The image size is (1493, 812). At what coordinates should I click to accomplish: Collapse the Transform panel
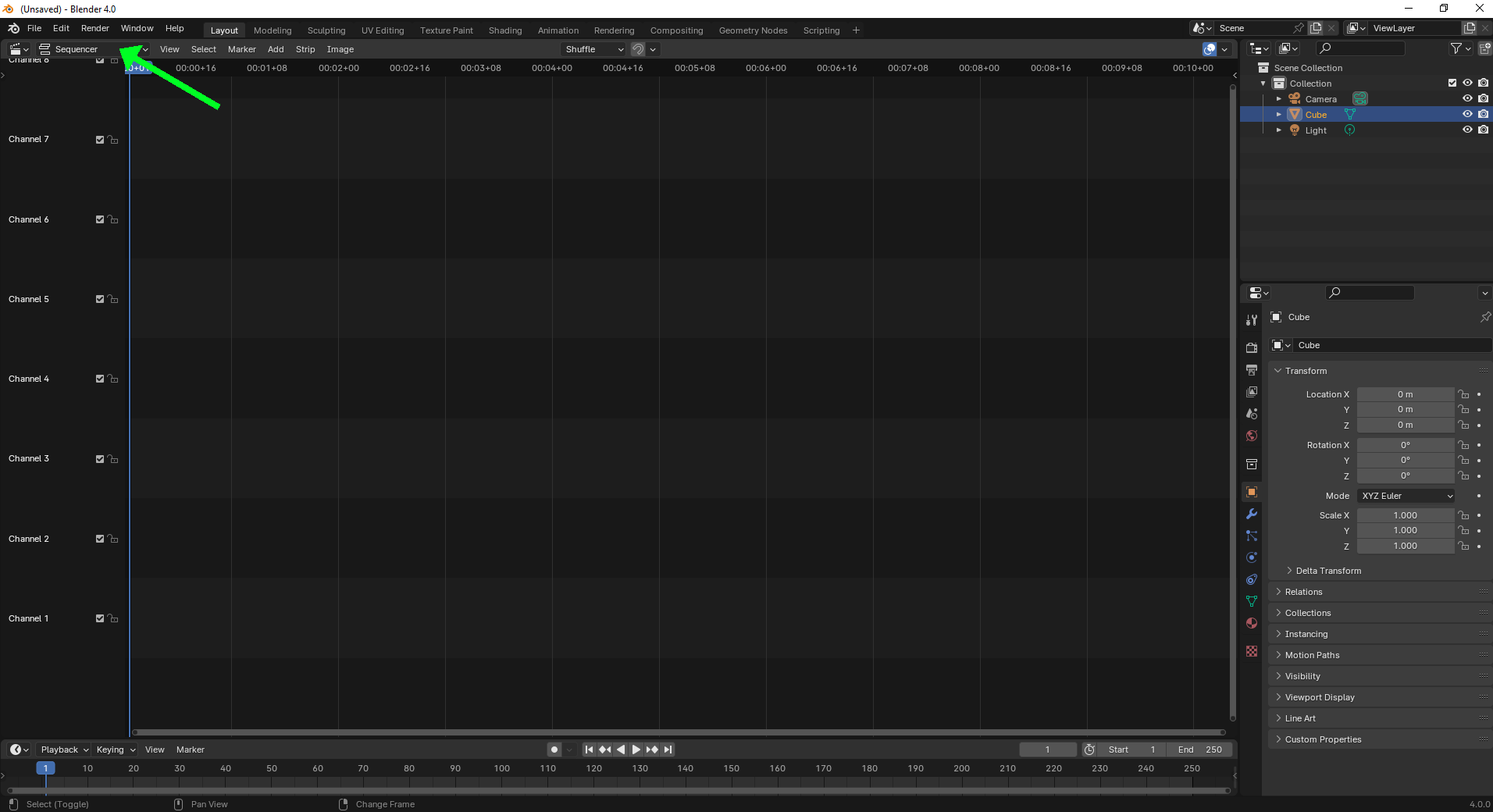[x=1306, y=371]
